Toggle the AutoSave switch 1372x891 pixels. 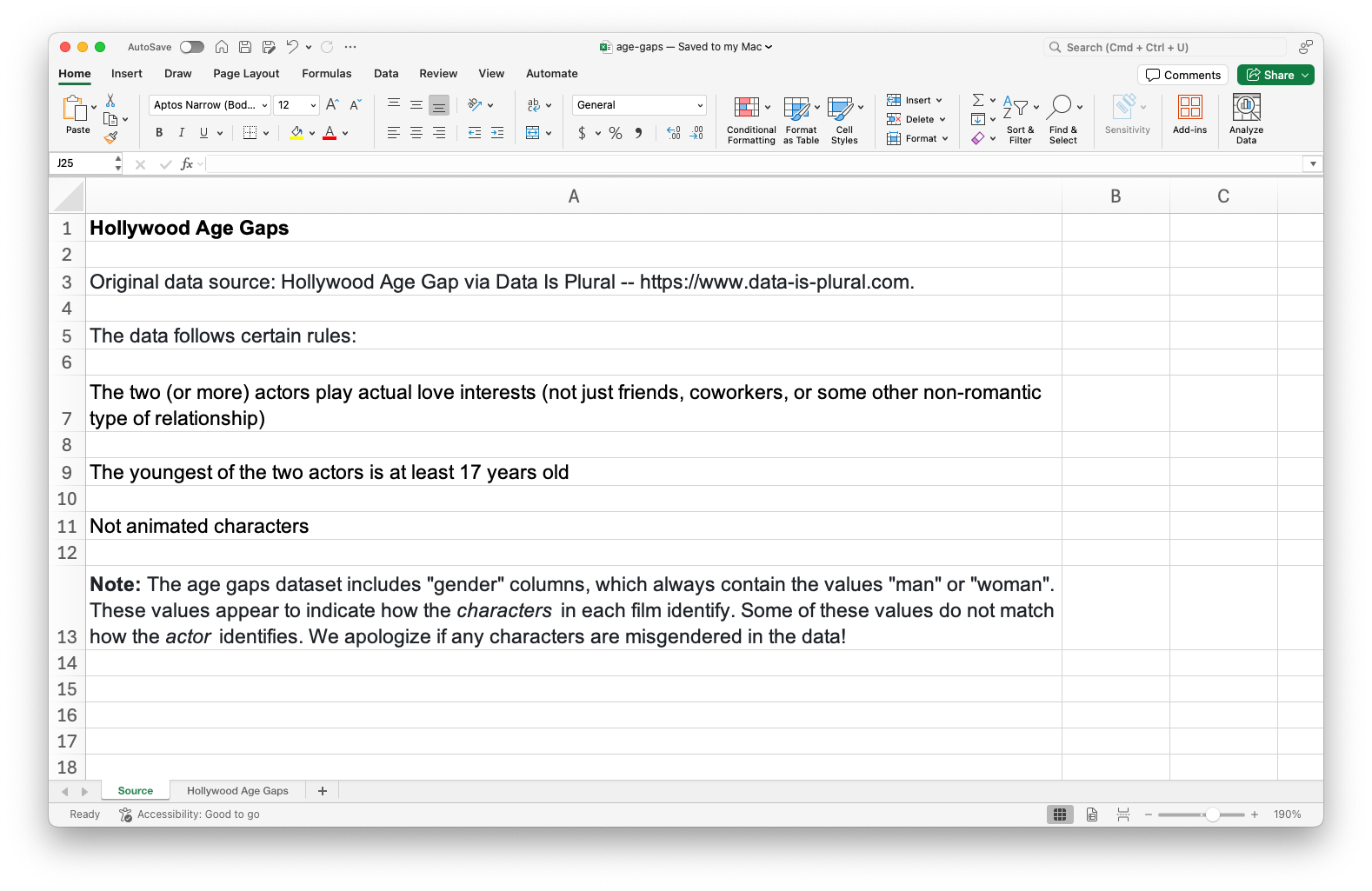point(191,47)
